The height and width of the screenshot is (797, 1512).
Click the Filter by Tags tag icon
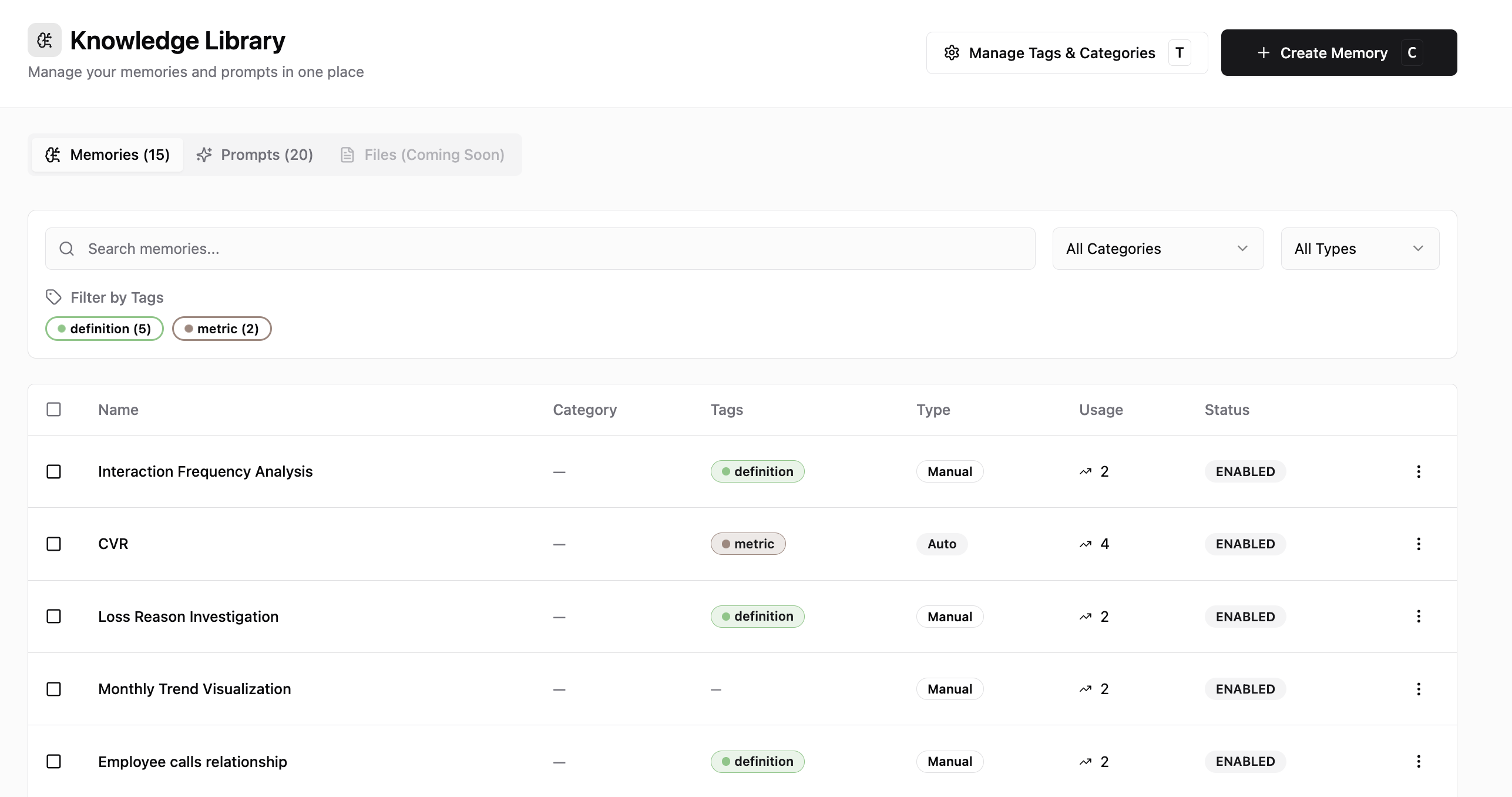(53, 297)
